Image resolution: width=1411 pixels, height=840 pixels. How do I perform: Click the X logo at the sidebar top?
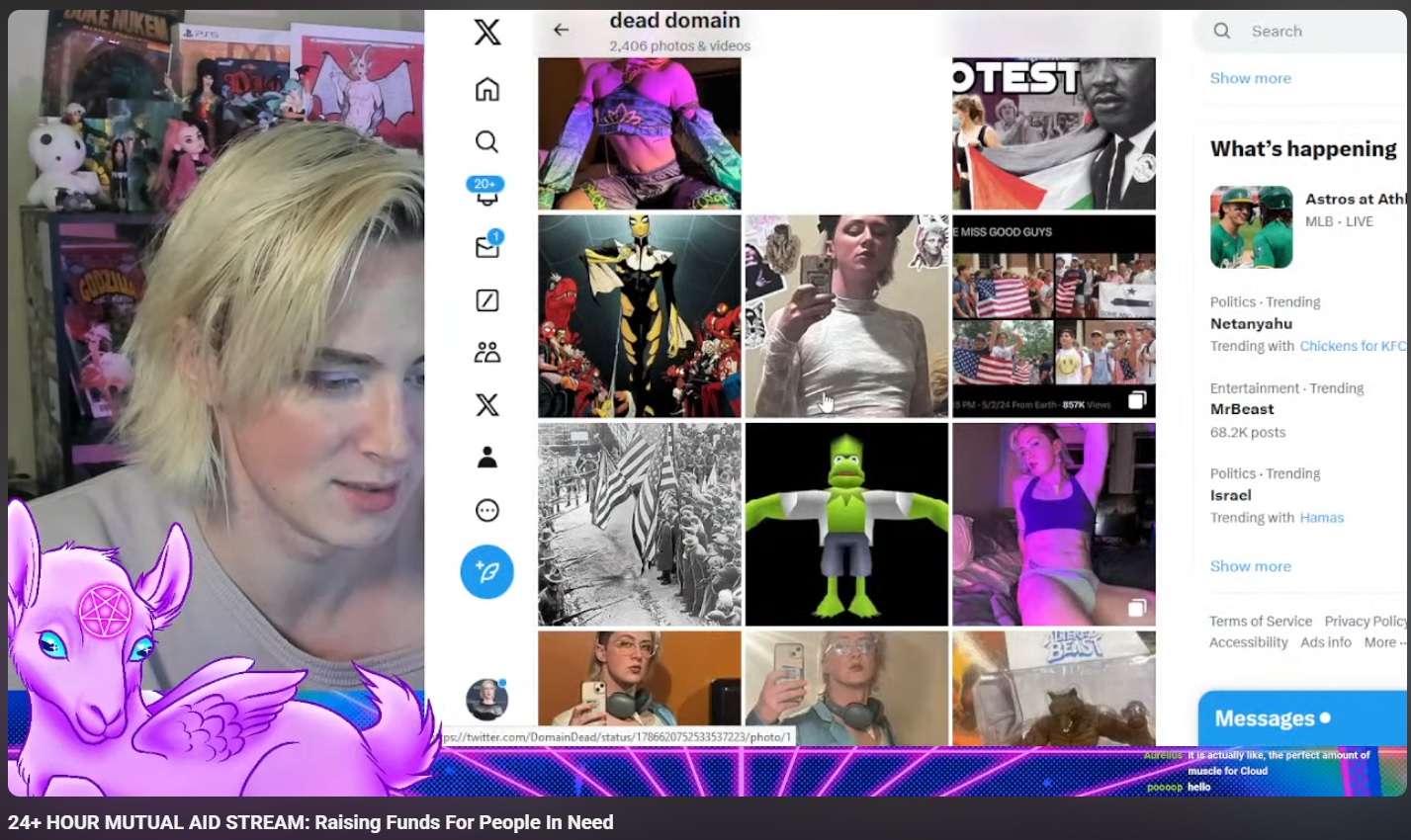pyautogui.click(x=486, y=33)
